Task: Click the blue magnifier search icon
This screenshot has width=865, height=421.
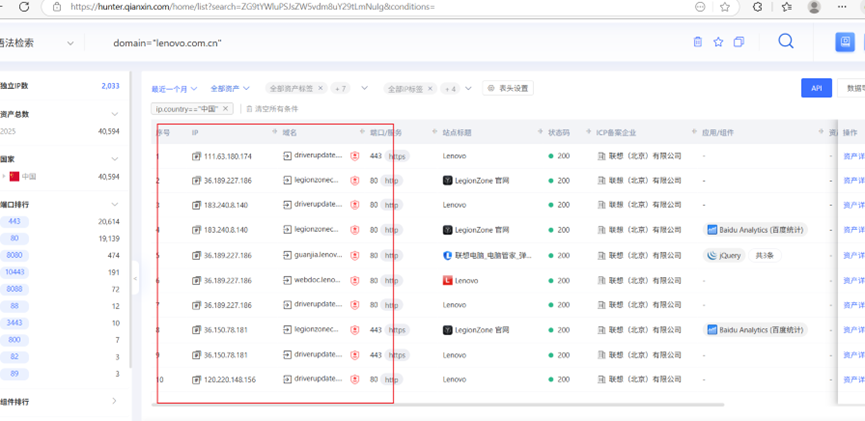Action: (786, 41)
